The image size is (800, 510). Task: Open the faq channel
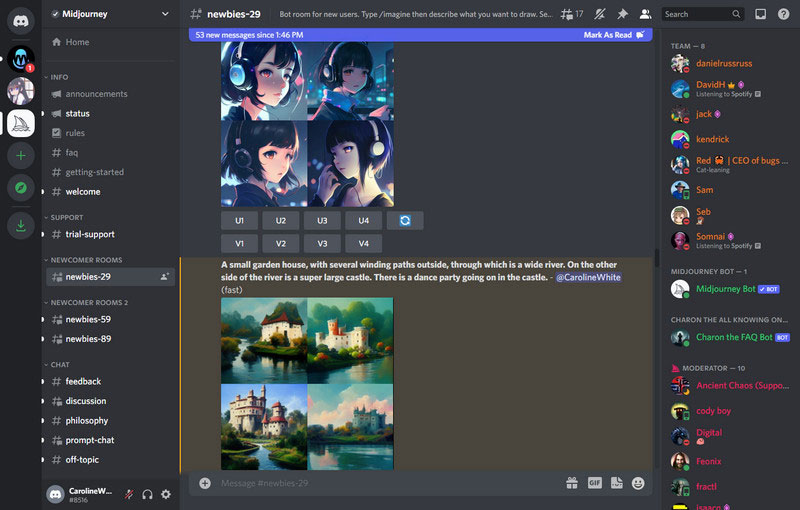click(x=110, y=152)
